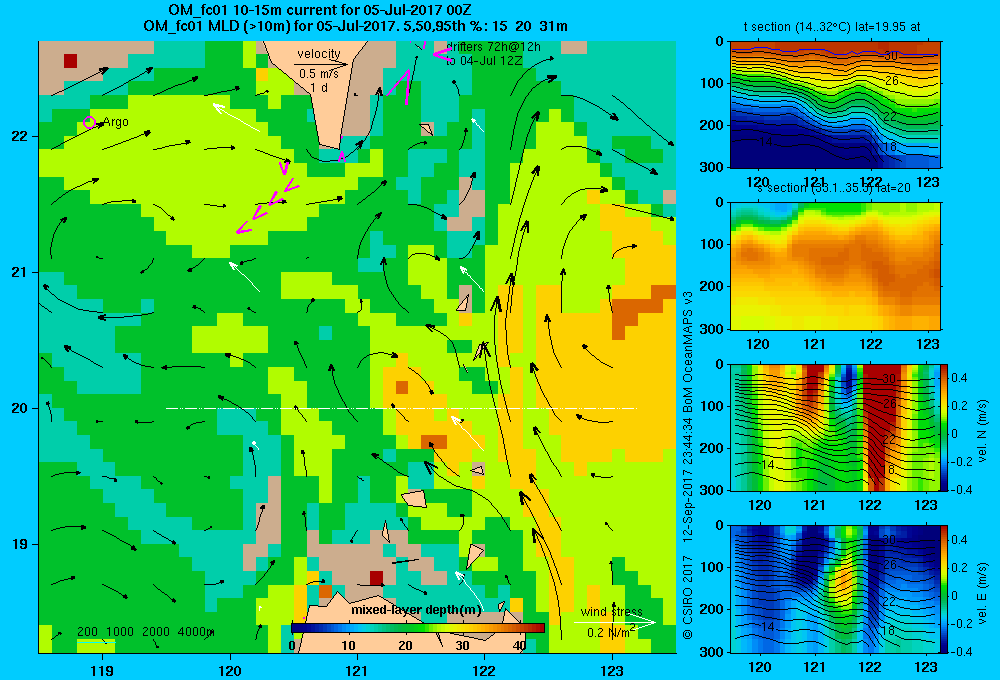Click the '200 1000 2000 4000m' bathymetry legend
This screenshot has height=680, width=1000.
(x=145, y=632)
